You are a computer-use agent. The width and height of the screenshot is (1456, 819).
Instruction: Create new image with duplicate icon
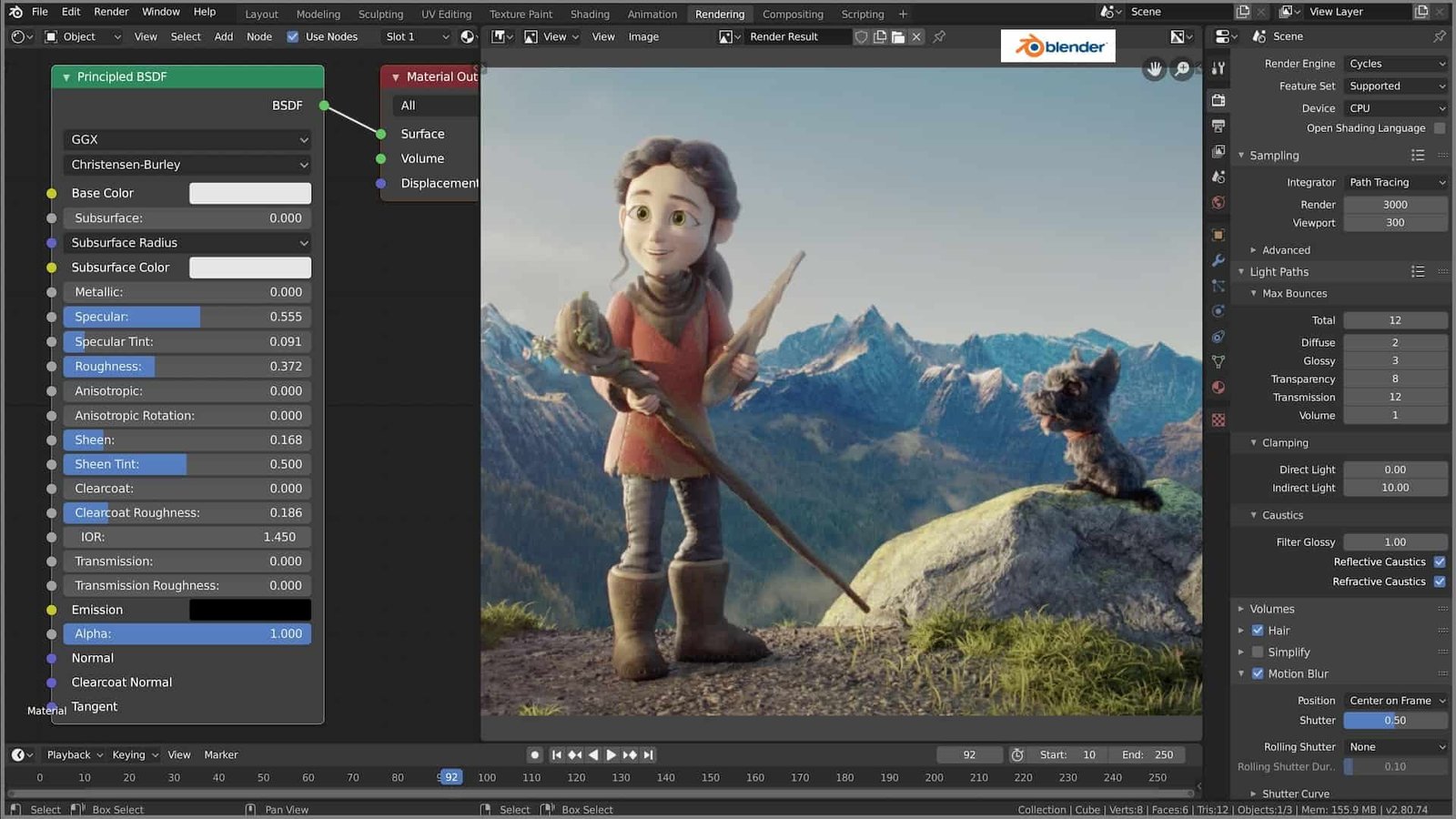tap(880, 36)
